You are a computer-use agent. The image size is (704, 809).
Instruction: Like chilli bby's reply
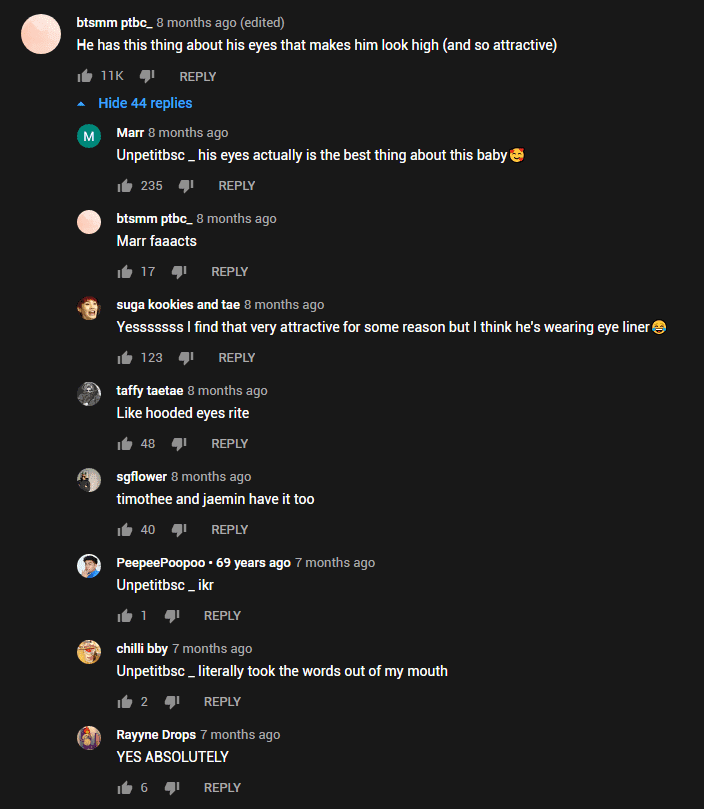point(125,701)
